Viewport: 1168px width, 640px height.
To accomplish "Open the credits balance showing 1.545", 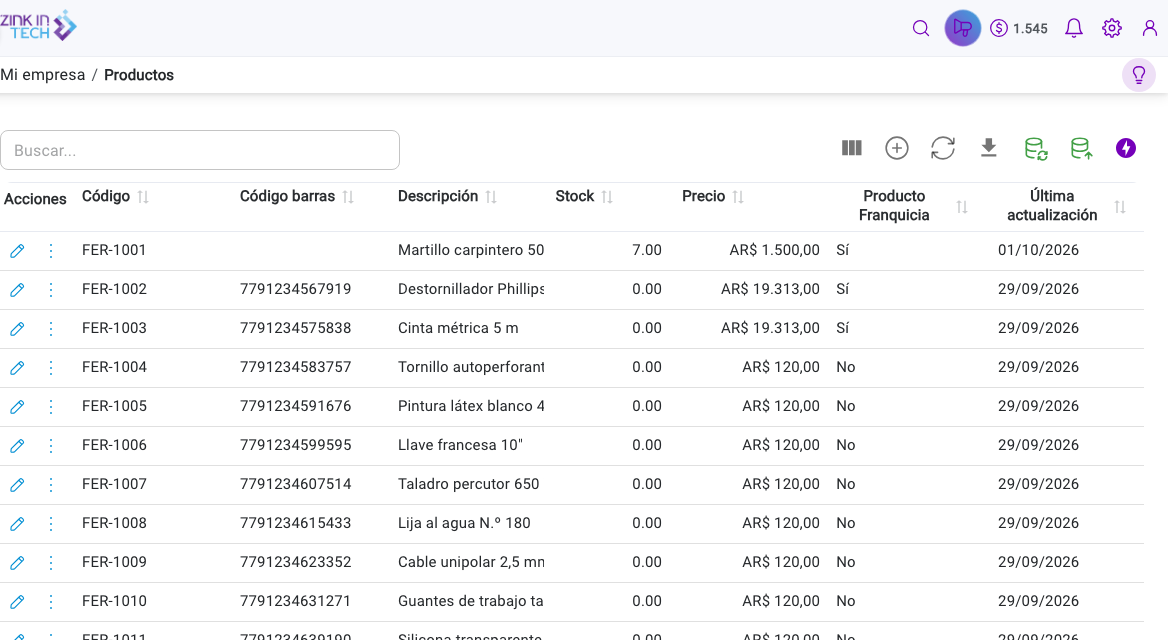I will (1018, 28).
